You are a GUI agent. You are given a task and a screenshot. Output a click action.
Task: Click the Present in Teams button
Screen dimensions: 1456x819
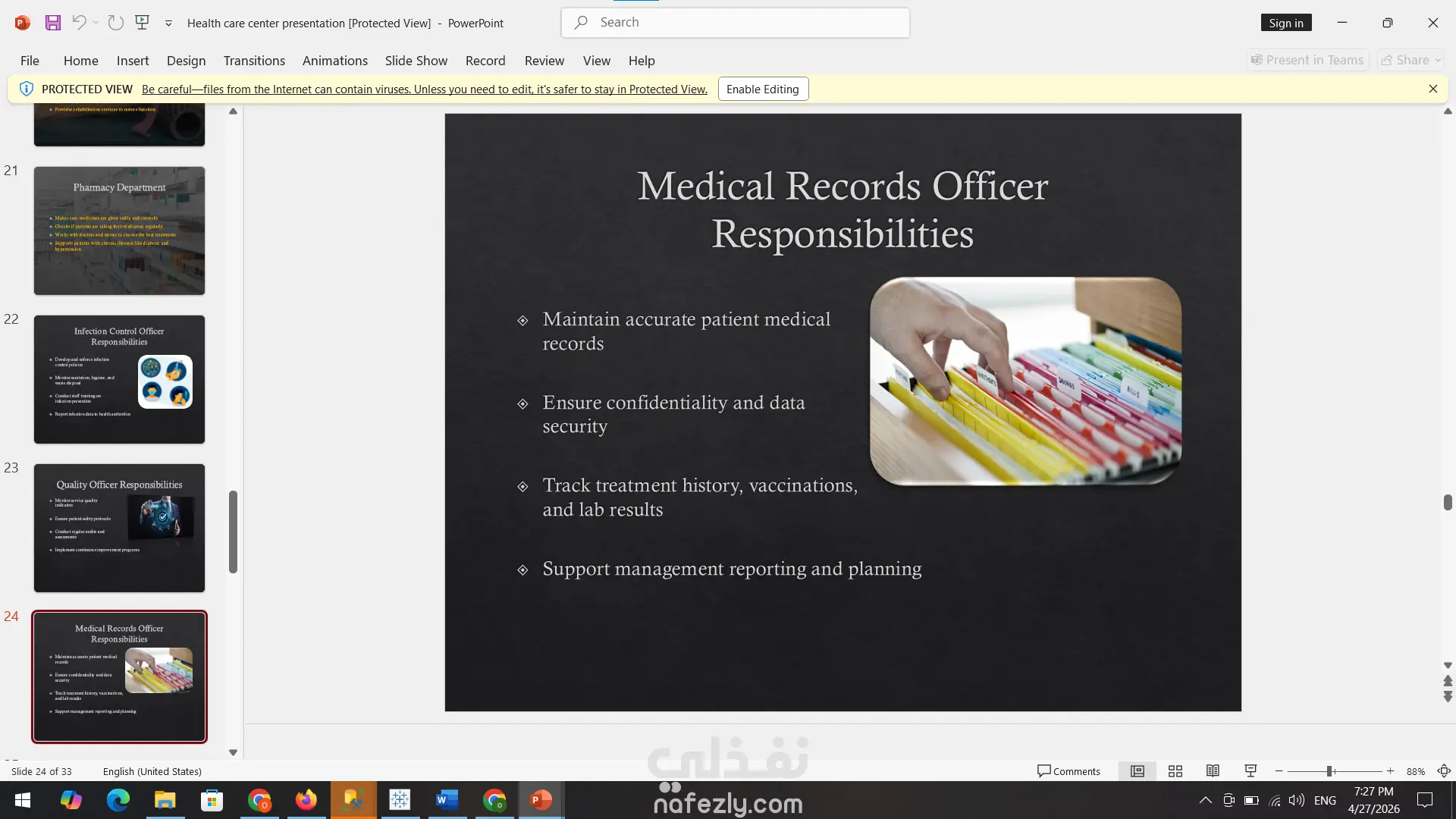click(1307, 60)
